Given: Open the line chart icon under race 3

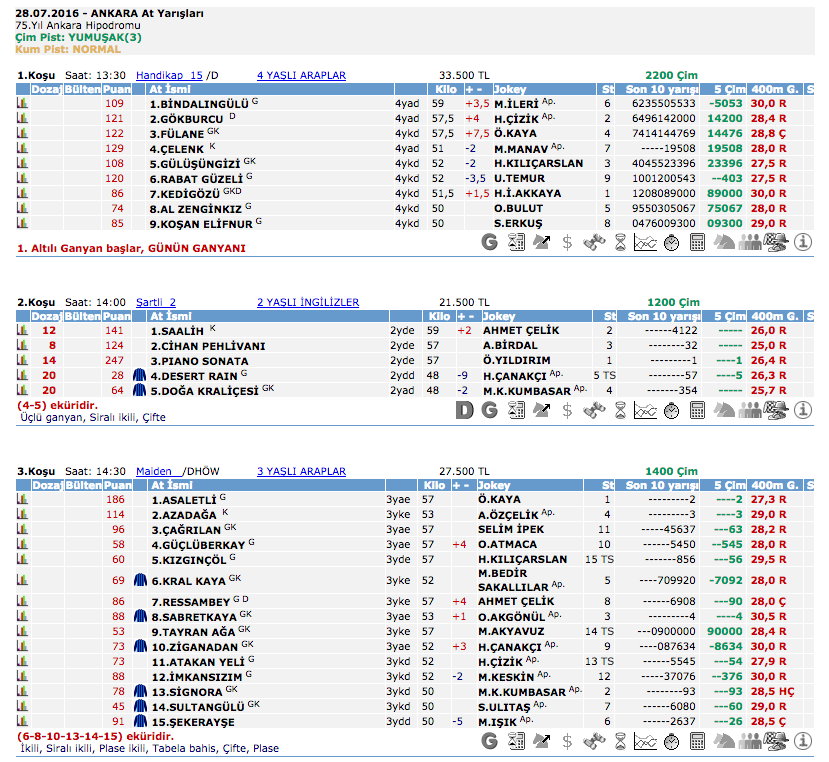Looking at the screenshot, I should tap(646, 741).
